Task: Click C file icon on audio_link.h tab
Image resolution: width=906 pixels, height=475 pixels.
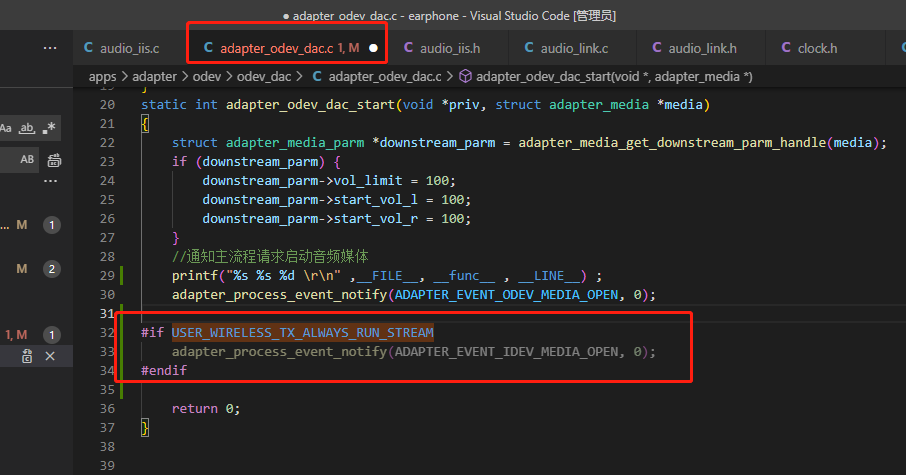Action: pyautogui.click(x=657, y=47)
